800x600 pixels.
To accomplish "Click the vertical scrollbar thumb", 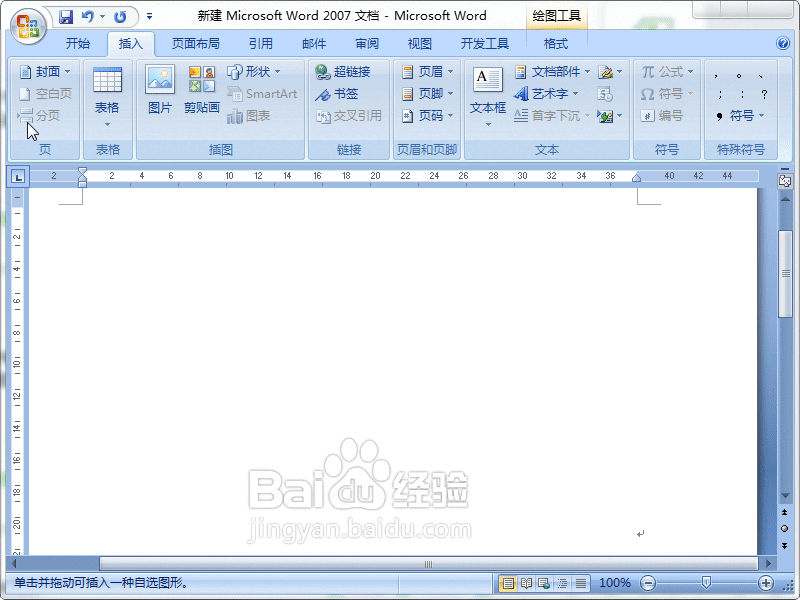I will click(785, 274).
